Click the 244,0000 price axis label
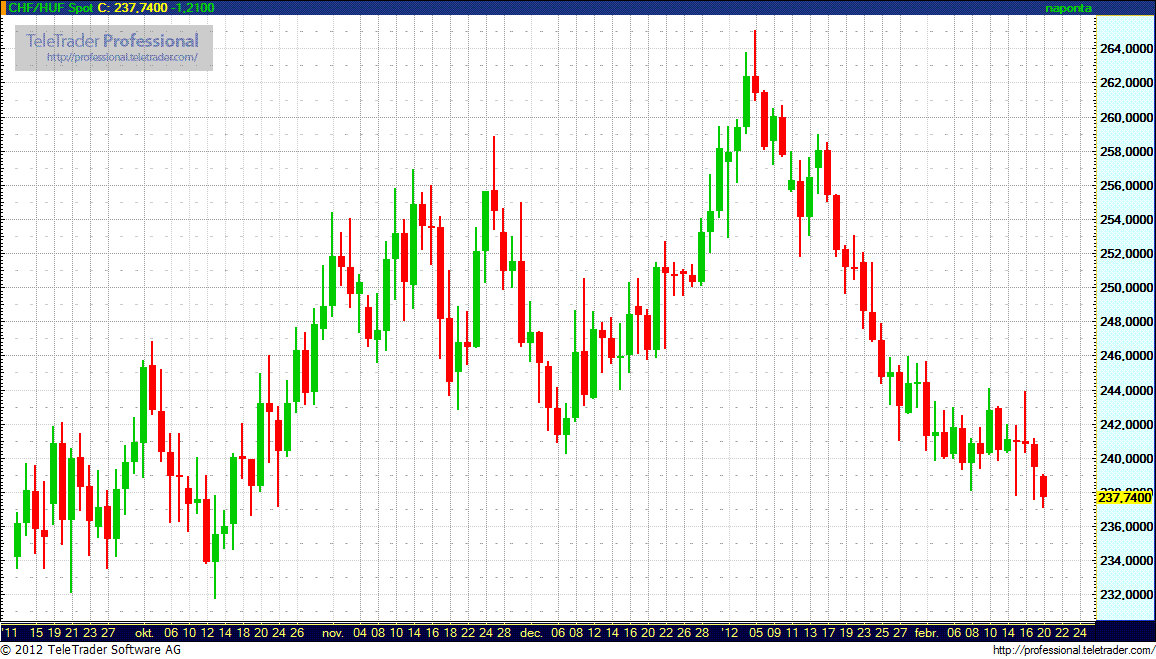Screen dimensions: 1156x659 [x=1125, y=391]
